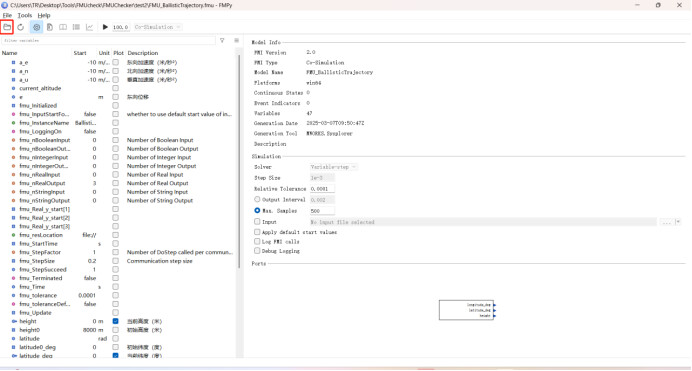Check Apply default start values

tap(257, 232)
